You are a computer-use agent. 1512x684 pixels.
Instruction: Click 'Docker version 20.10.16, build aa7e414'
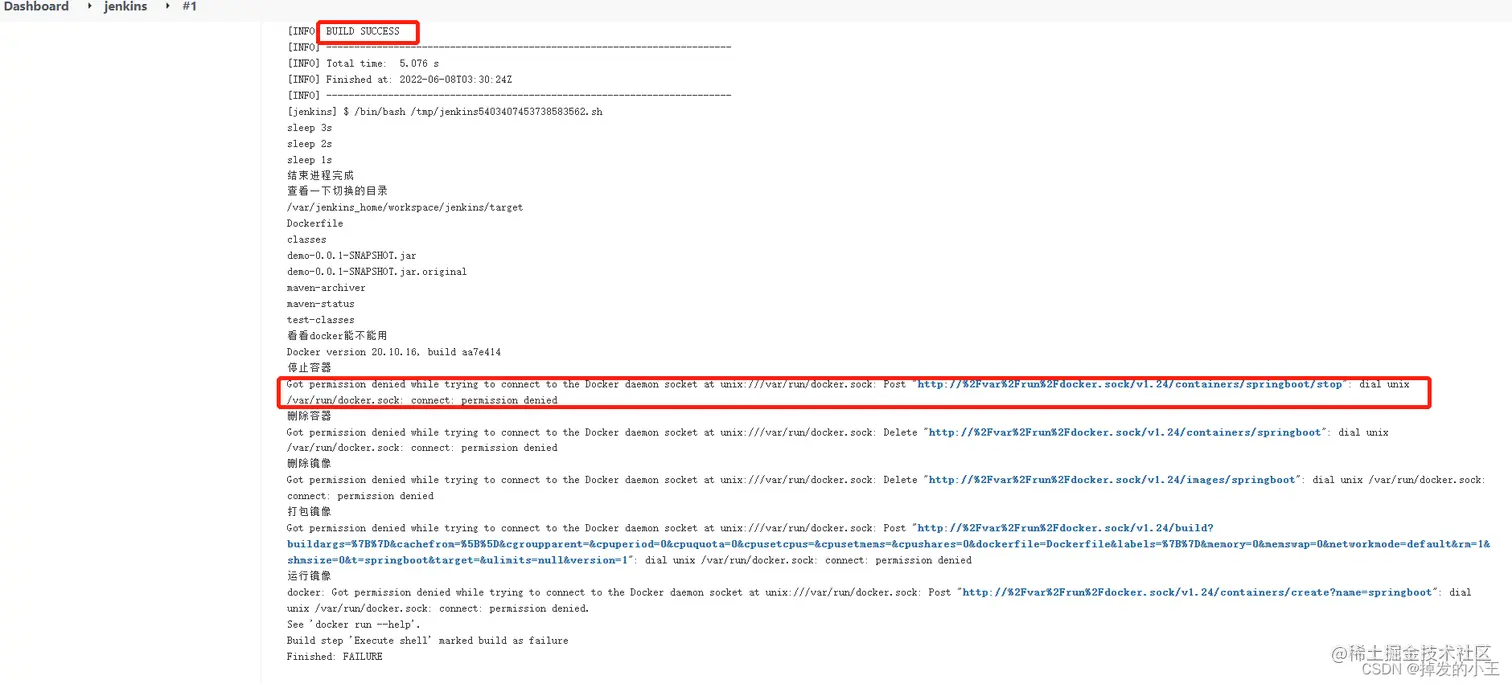(394, 352)
